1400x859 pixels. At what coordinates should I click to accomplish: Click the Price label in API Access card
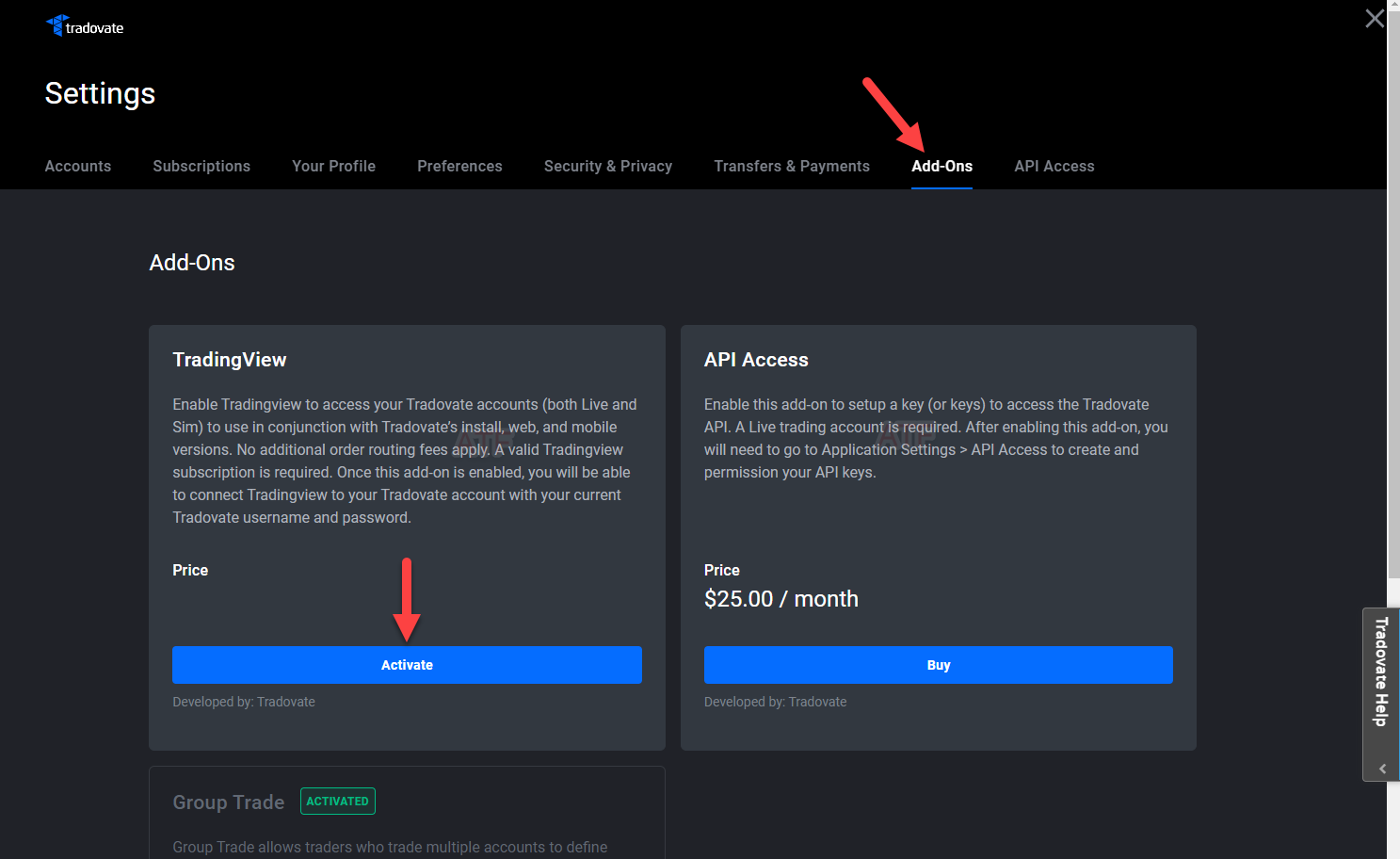pos(722,570)
